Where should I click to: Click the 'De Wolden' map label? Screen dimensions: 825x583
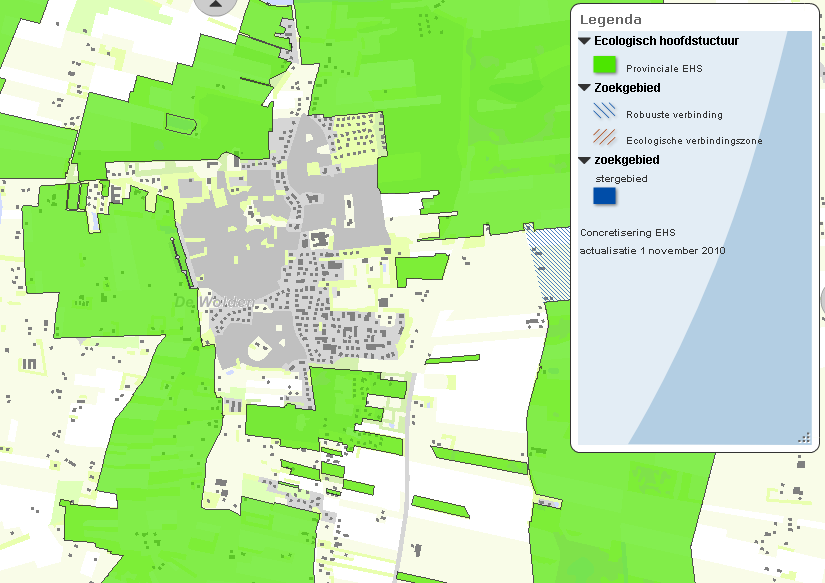214,302
